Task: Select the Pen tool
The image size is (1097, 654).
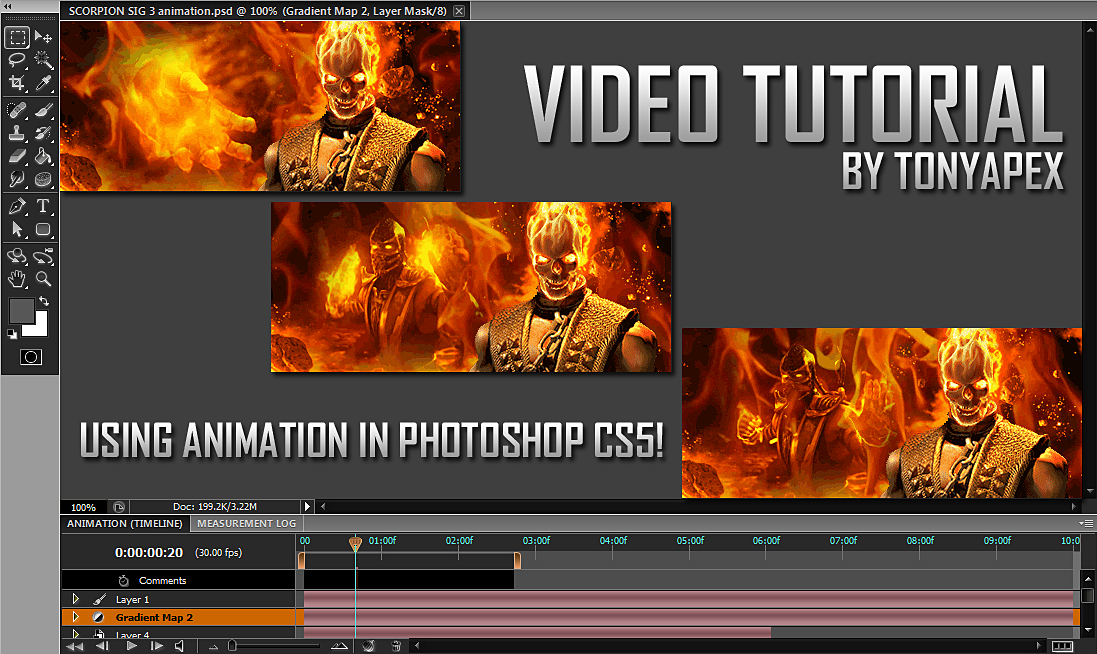Action: (17, 206)
